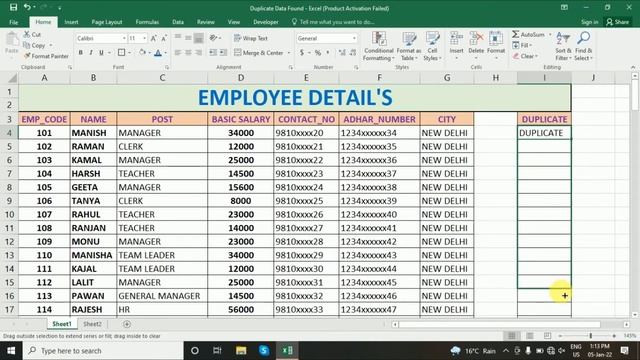
Task: Toggle Wrap Text
Action: click(251, 38)
